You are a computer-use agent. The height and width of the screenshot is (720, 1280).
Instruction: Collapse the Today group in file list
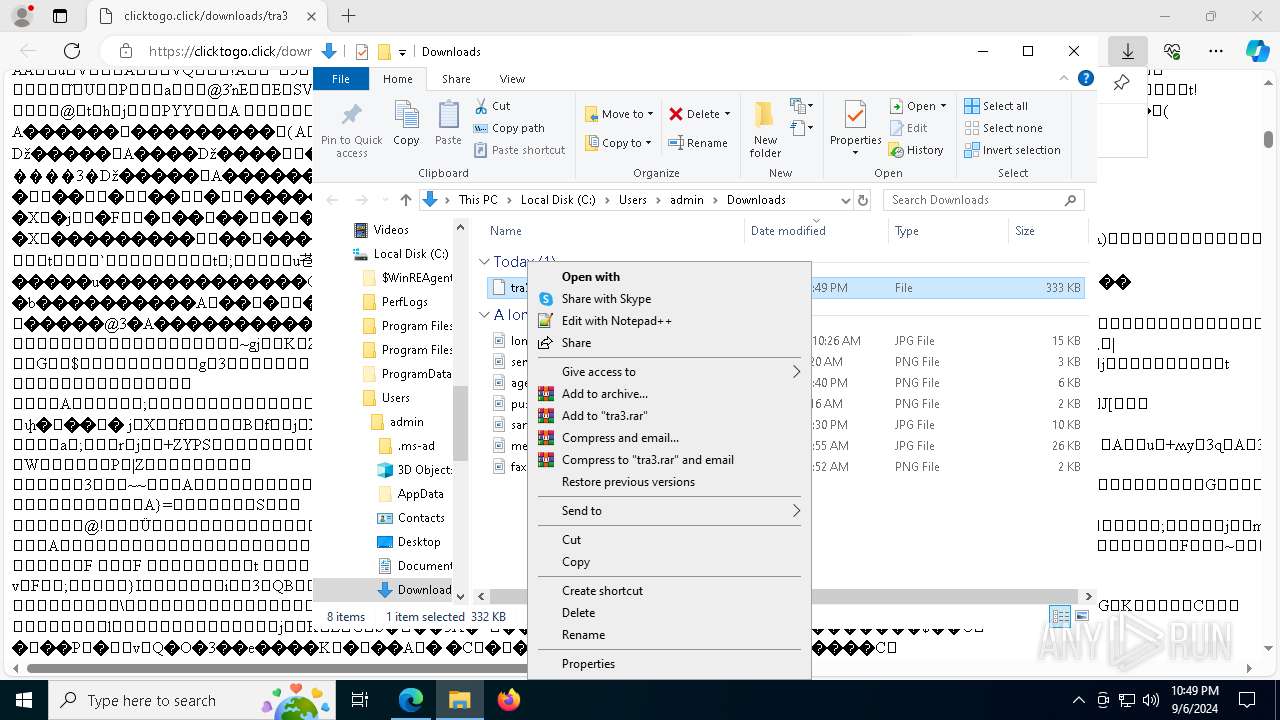click(485, 262)
